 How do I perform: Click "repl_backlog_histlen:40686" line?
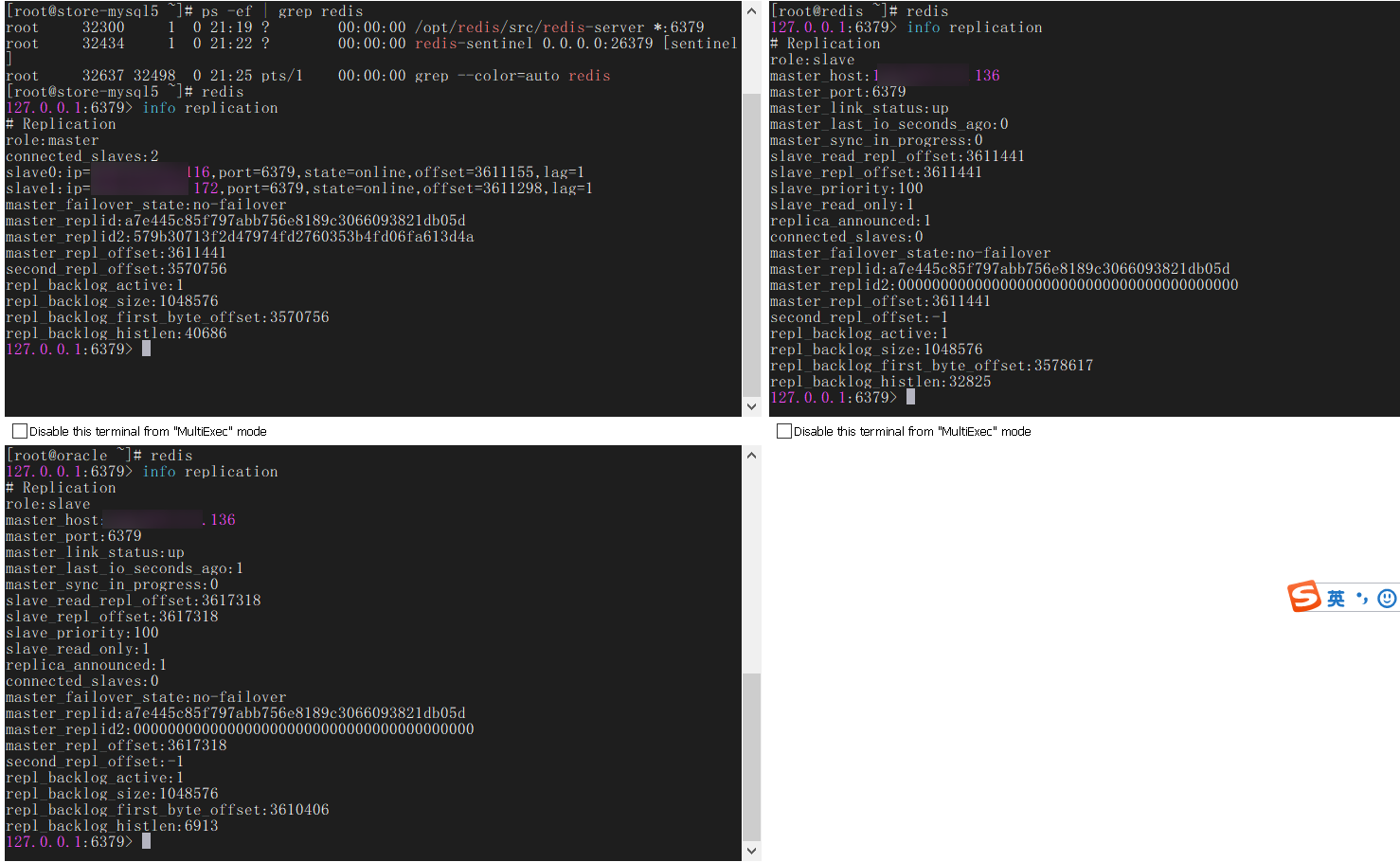(x=117, y=333)
